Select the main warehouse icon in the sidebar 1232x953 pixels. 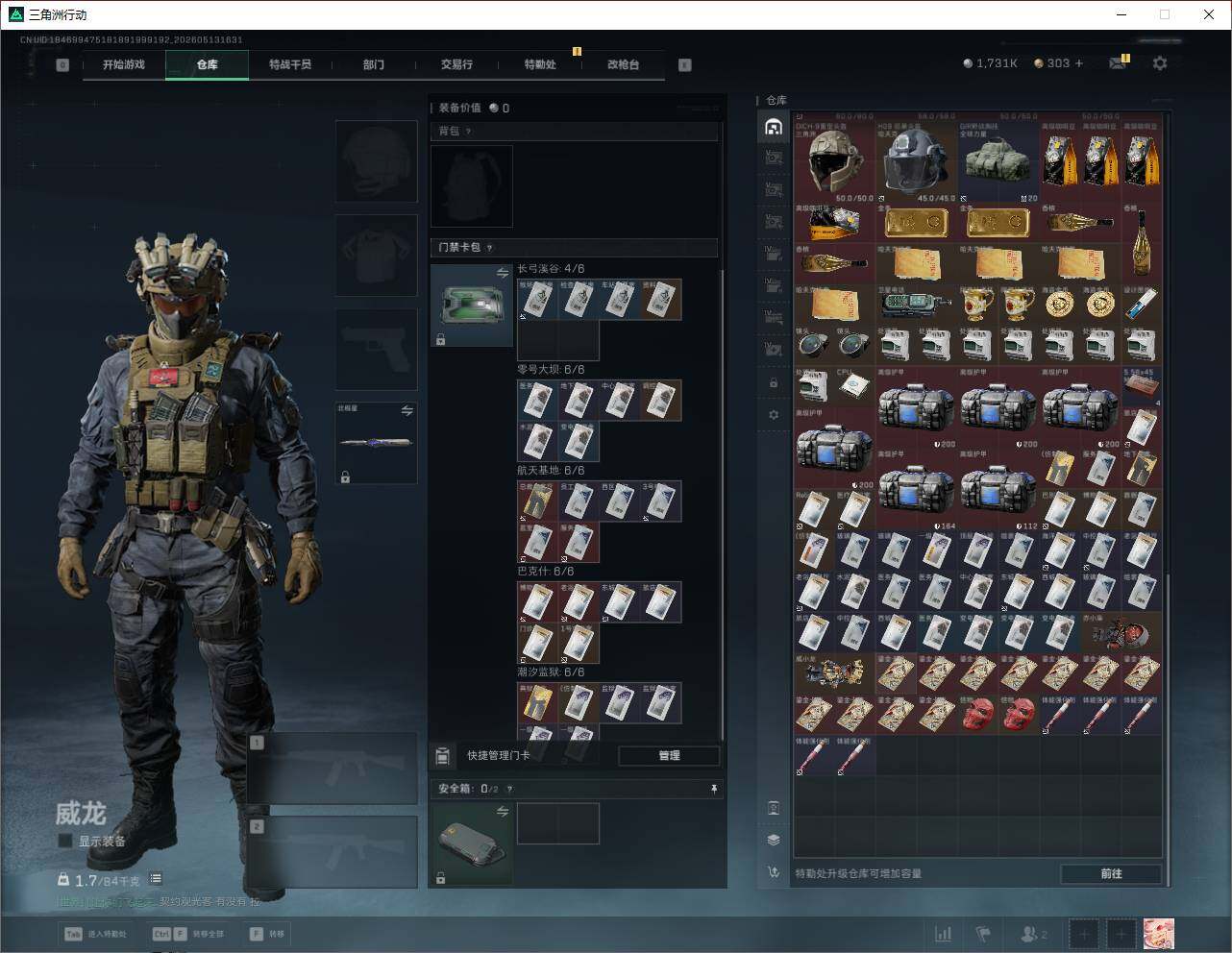(x=774, y=127)
